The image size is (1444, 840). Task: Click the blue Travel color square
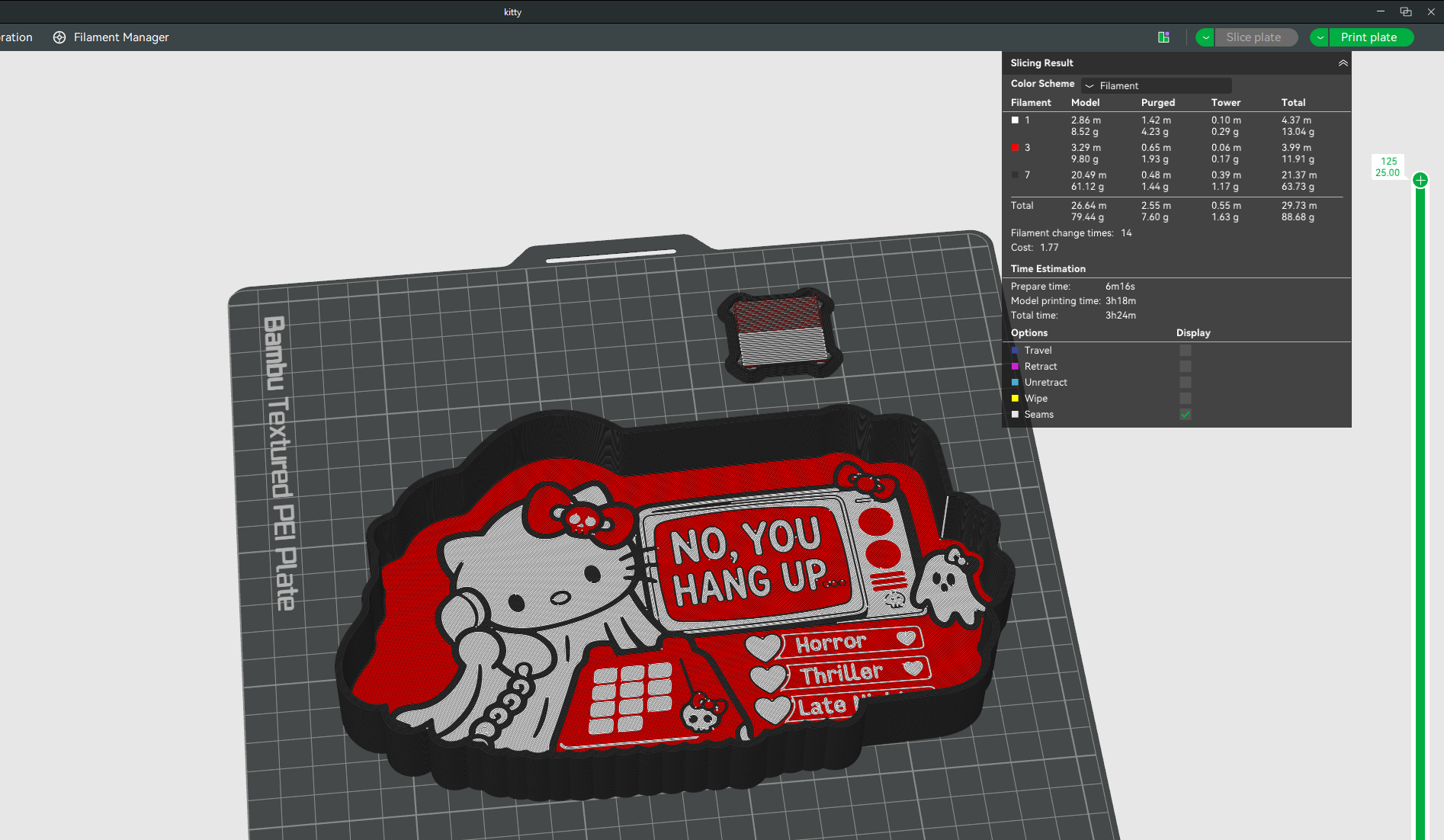[x=1015, y=351]
